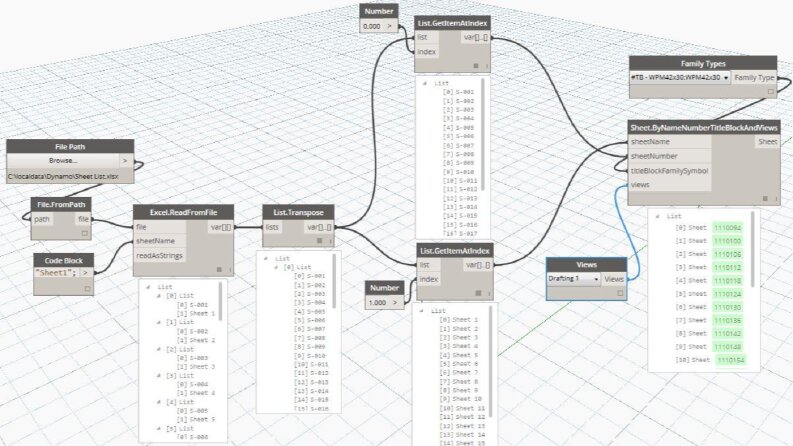
Task: Collapse the [2] List in Excel.ReadFromFile preview
Action: coord(159,349)
